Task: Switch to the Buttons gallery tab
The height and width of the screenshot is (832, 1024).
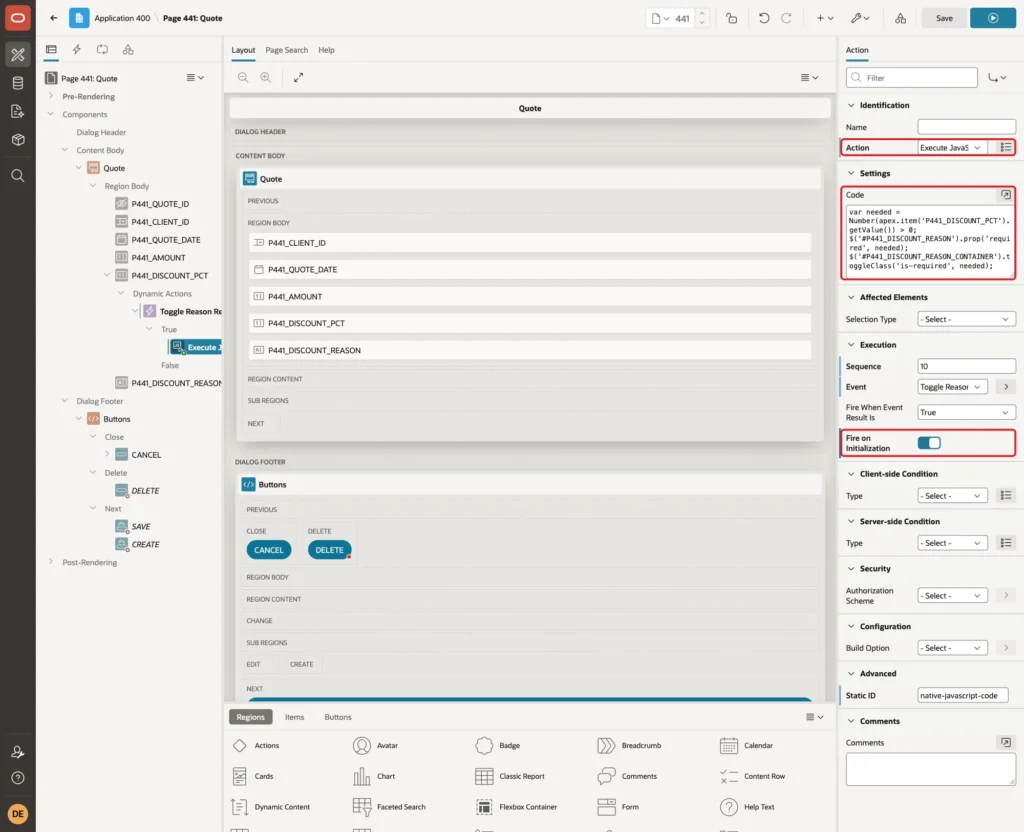Action: point(338,717)
